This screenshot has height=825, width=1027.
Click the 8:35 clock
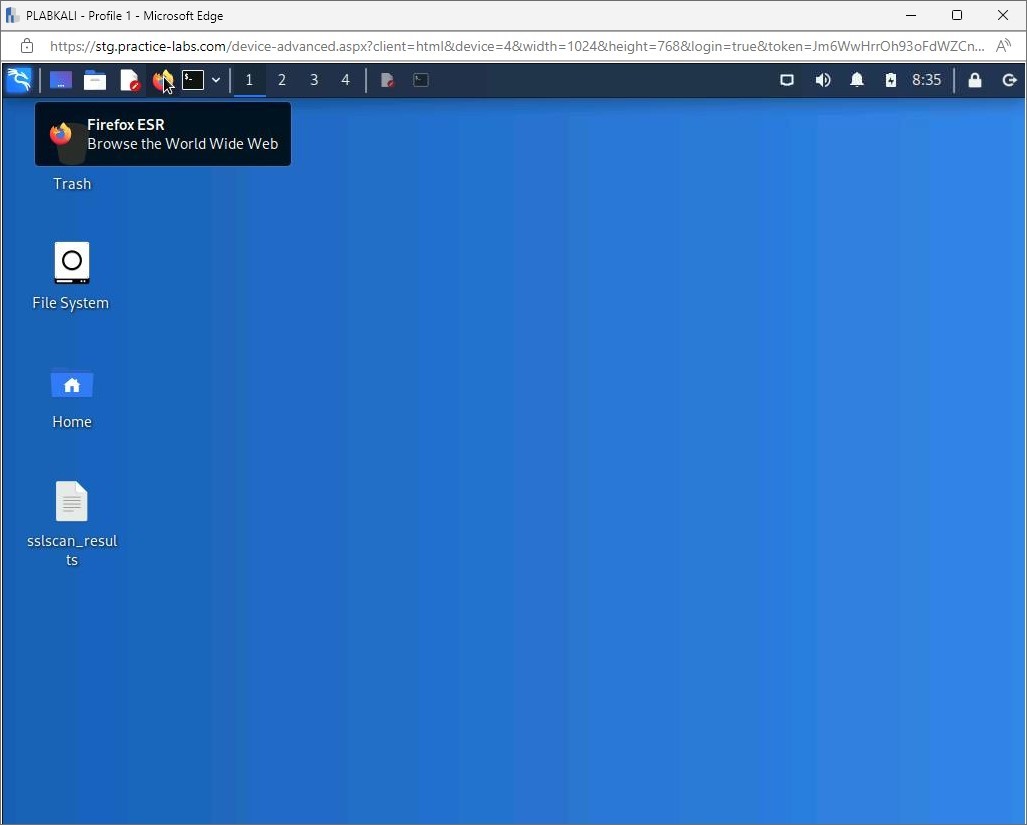pos(926,80)
